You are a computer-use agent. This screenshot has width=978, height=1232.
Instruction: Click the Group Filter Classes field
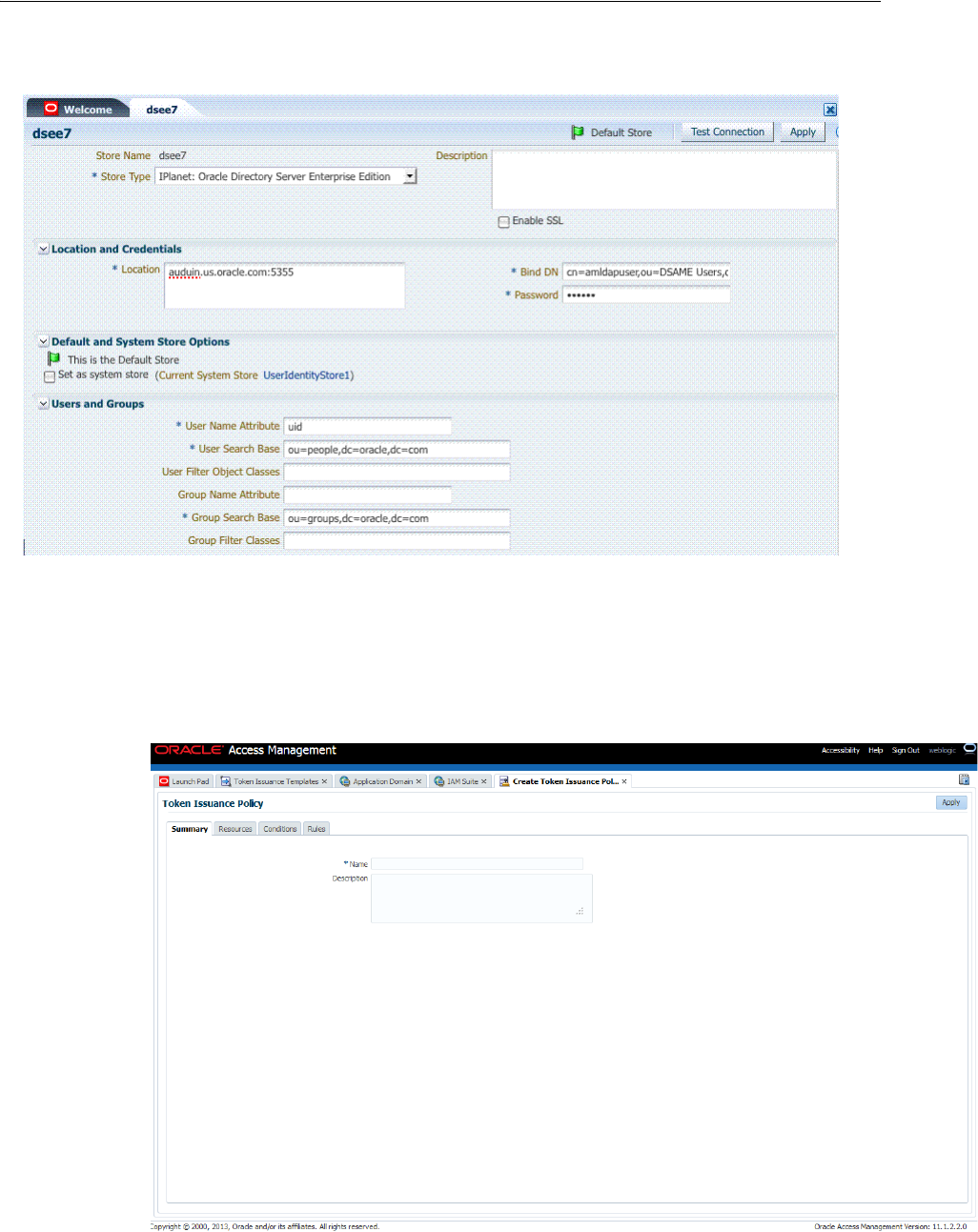click(x=397, y=541)
